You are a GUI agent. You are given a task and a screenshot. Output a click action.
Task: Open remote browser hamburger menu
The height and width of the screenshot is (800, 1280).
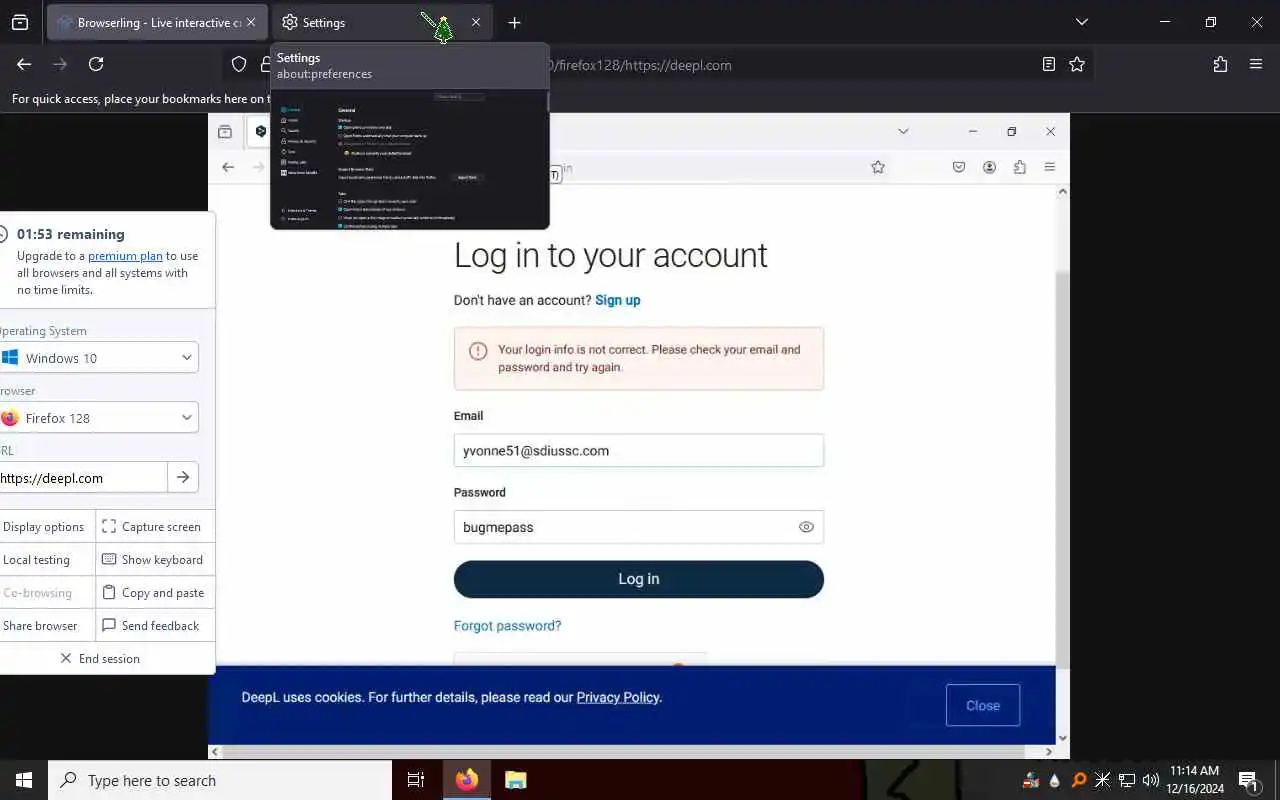pyautogui.click(x=1049, y=167)
